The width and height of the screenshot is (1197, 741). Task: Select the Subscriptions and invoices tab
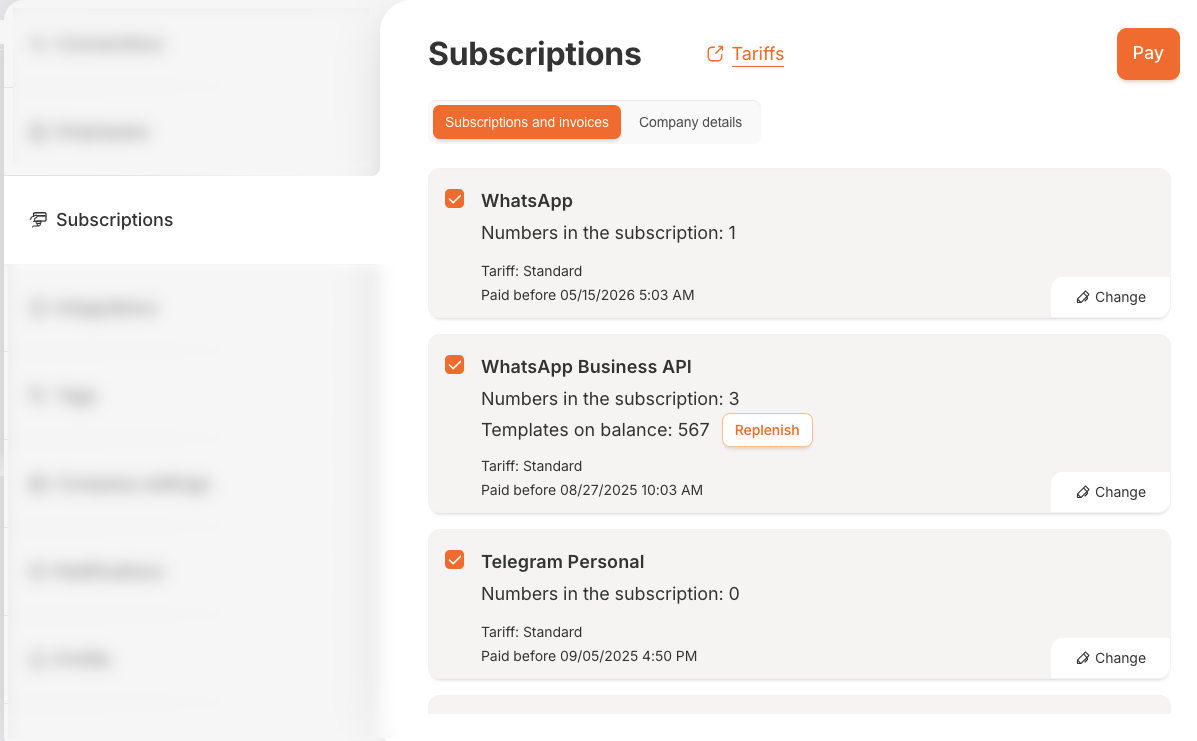pyautogui.click(x=527, y=122)
